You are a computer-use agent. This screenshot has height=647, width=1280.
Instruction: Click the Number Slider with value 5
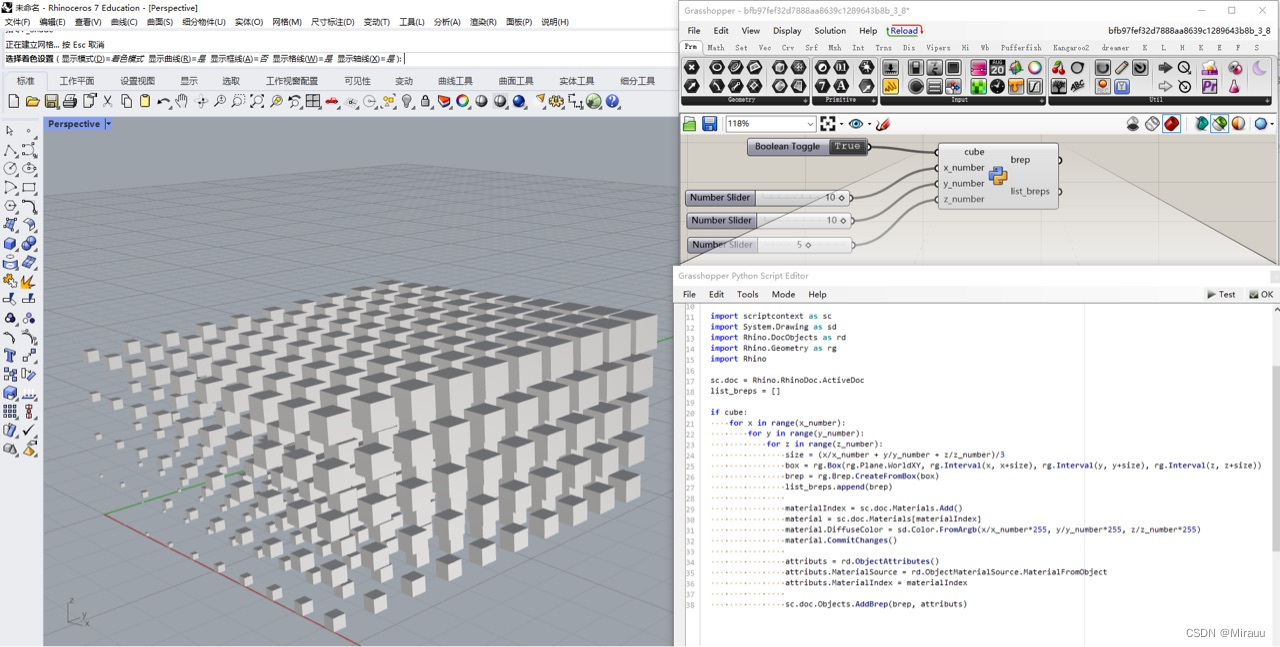coord(770,244)
